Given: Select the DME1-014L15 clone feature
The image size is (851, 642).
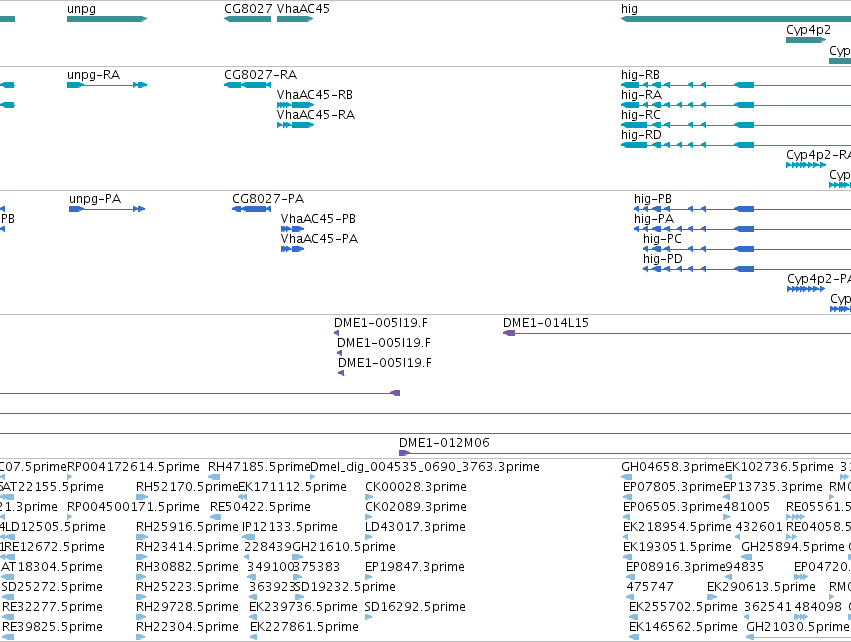Looking at the screenshot, I should point(677,333).
